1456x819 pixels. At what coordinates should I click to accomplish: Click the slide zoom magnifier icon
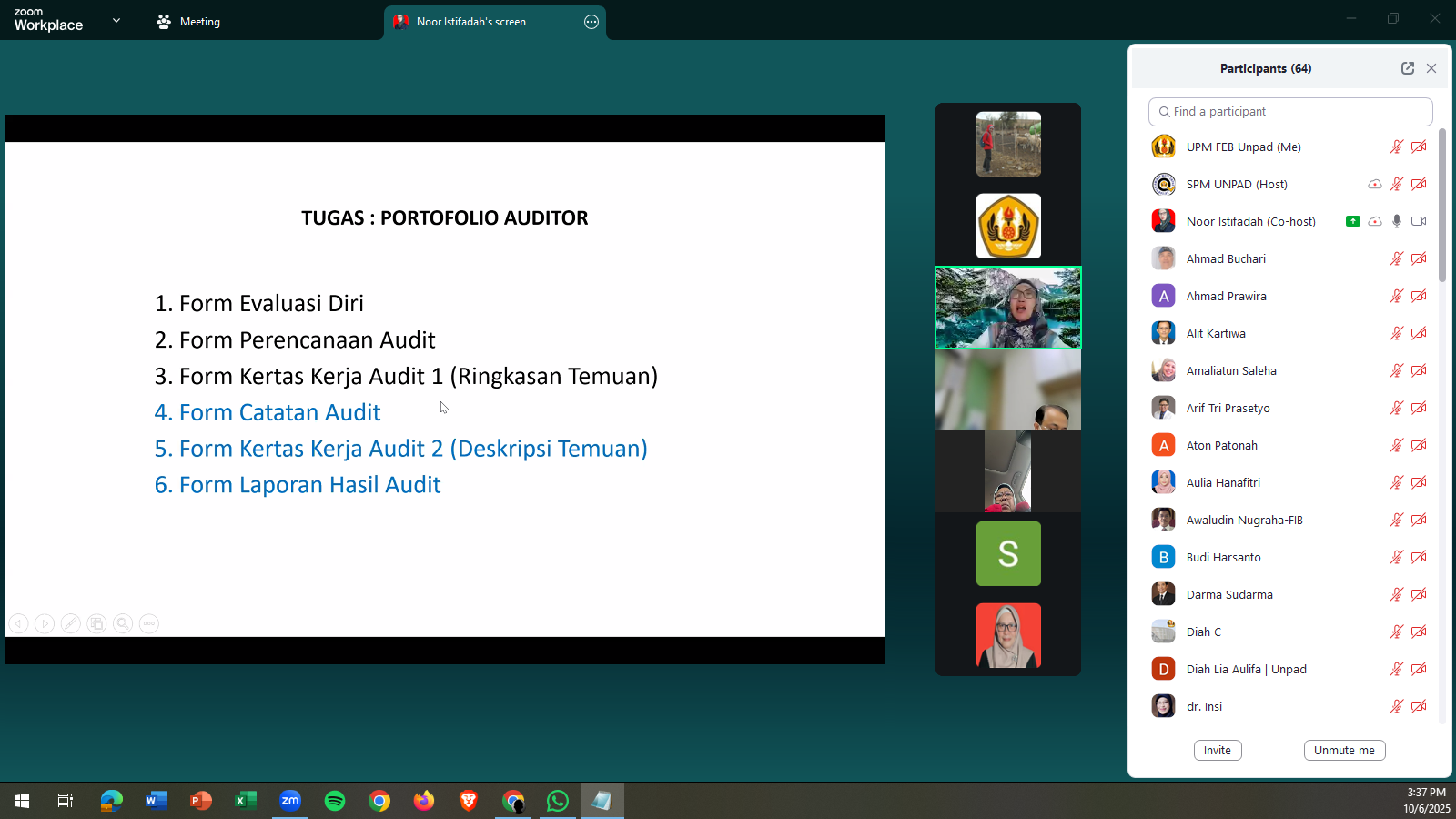123,623
